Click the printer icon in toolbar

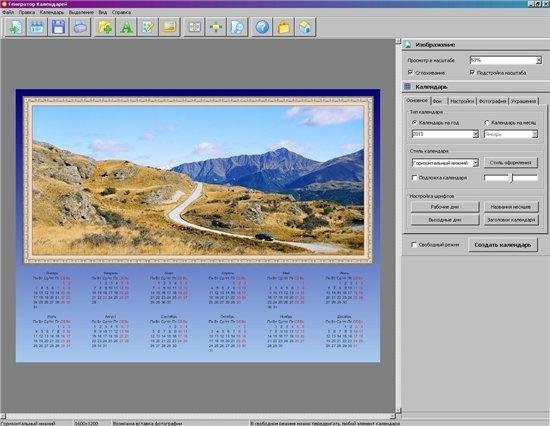(x=80, y=27)
